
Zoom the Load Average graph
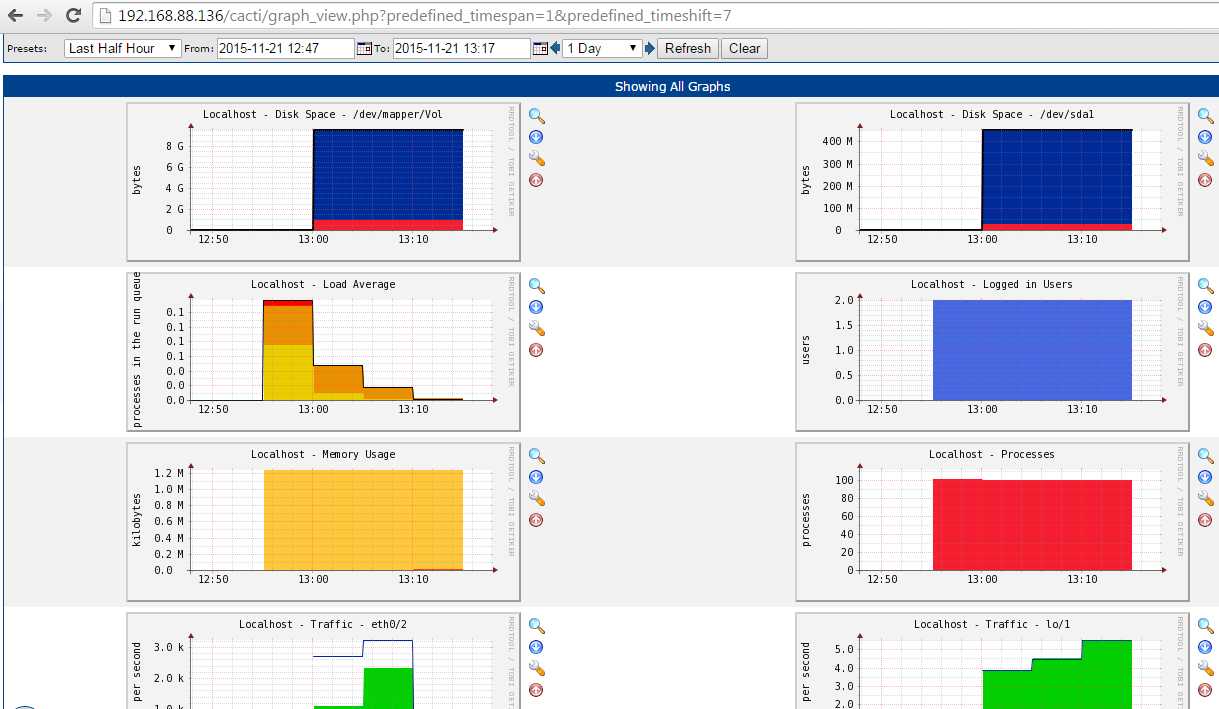tap(536, 286)
